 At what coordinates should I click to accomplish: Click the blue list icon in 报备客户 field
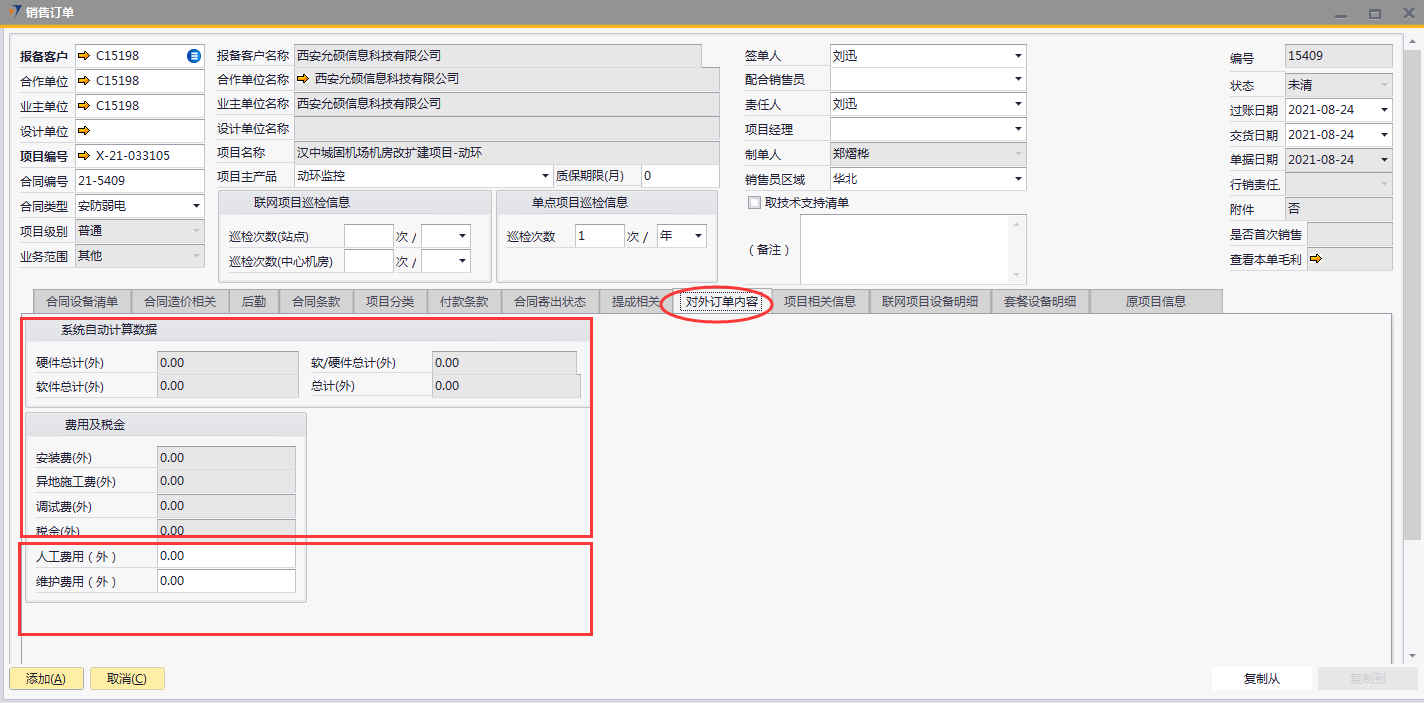(x=194, y=56)
